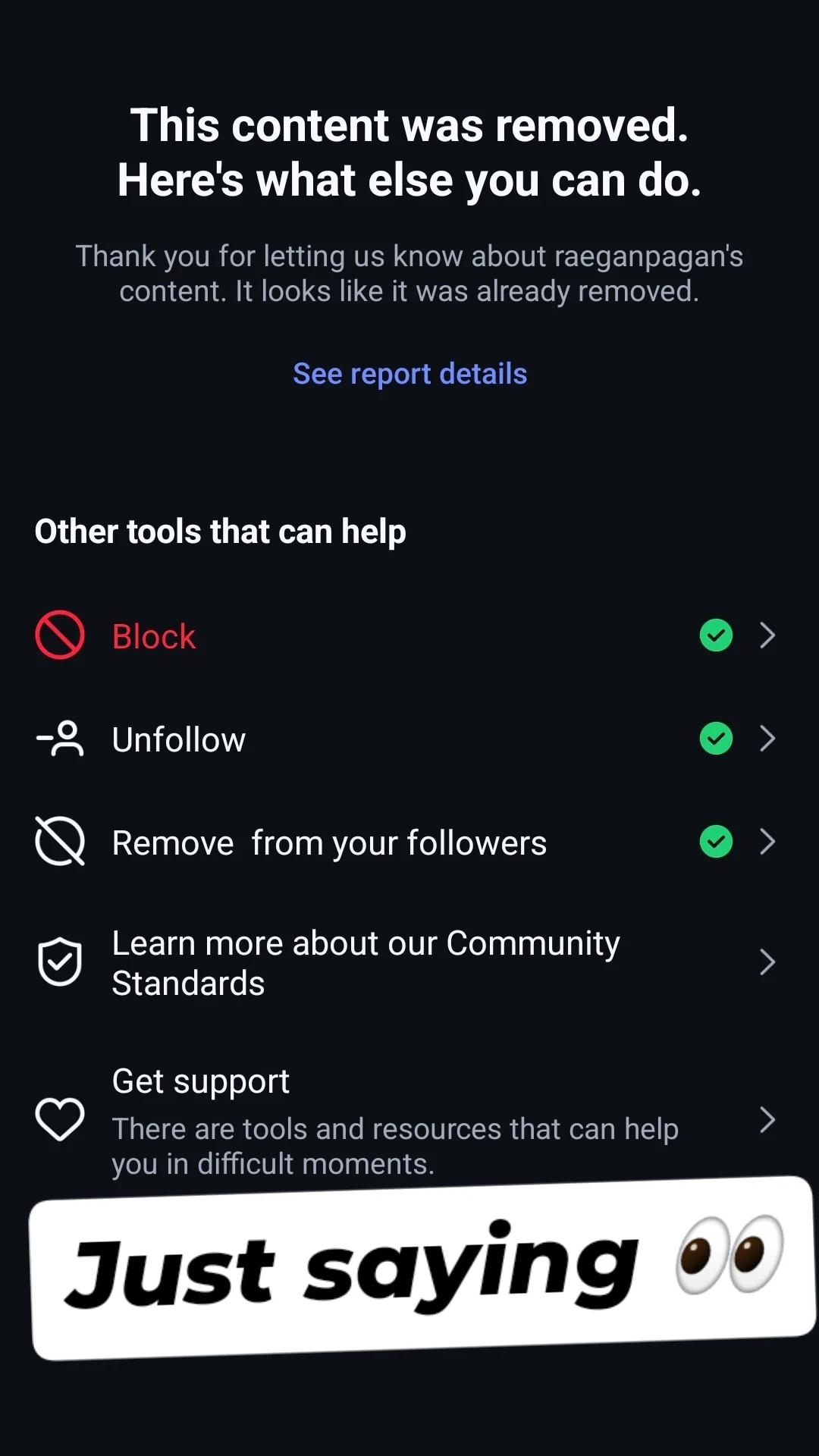819x1456 pixels.
Task: Open Learn more about our Community Standards
Action: [x=366, y=963]
